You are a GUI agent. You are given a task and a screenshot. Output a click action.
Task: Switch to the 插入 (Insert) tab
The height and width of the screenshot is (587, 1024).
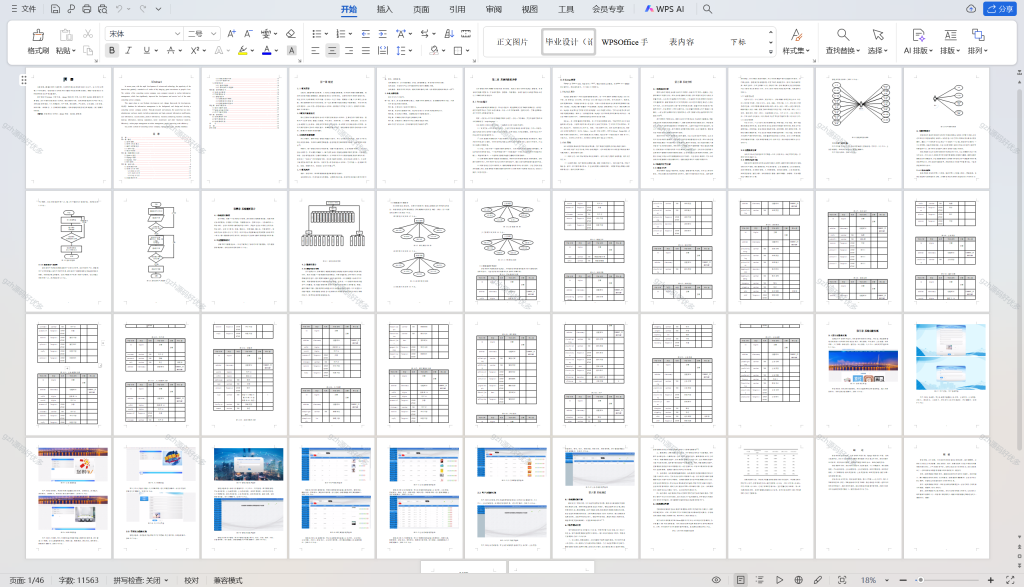click(385, 9)
